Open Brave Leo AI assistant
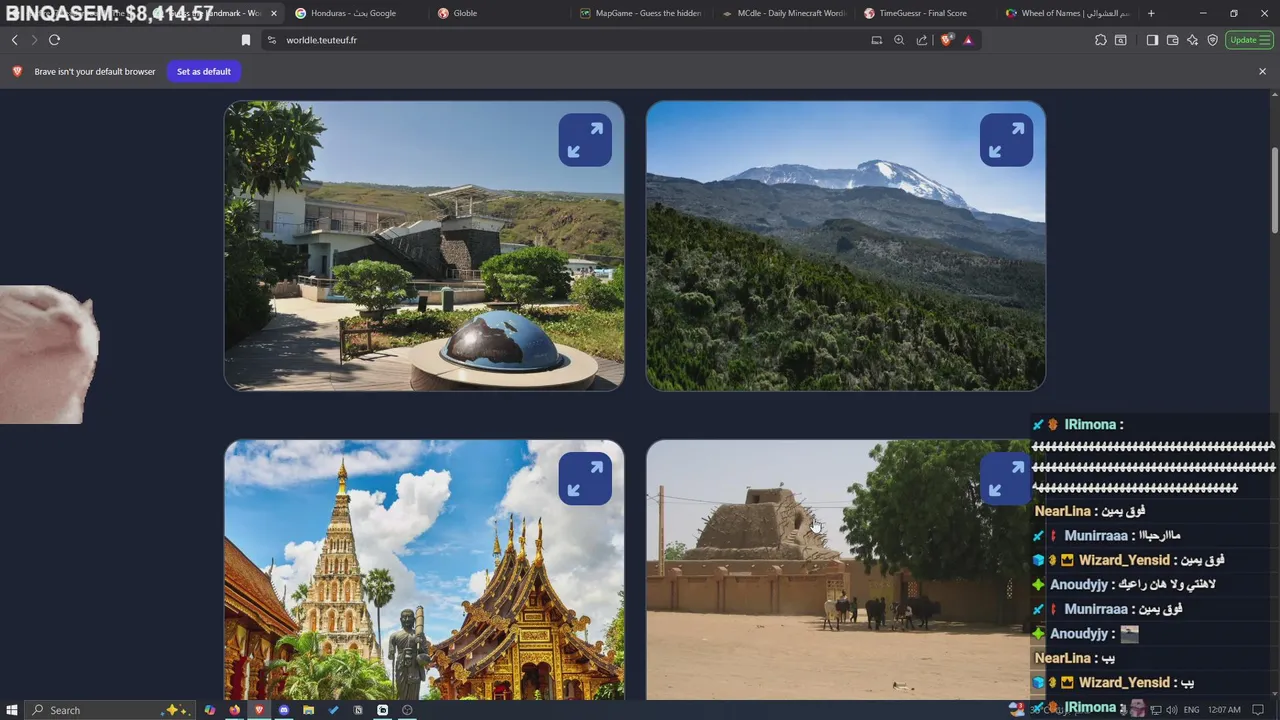The height and width of the screenshot is (720, 1280). point(1192,40)
